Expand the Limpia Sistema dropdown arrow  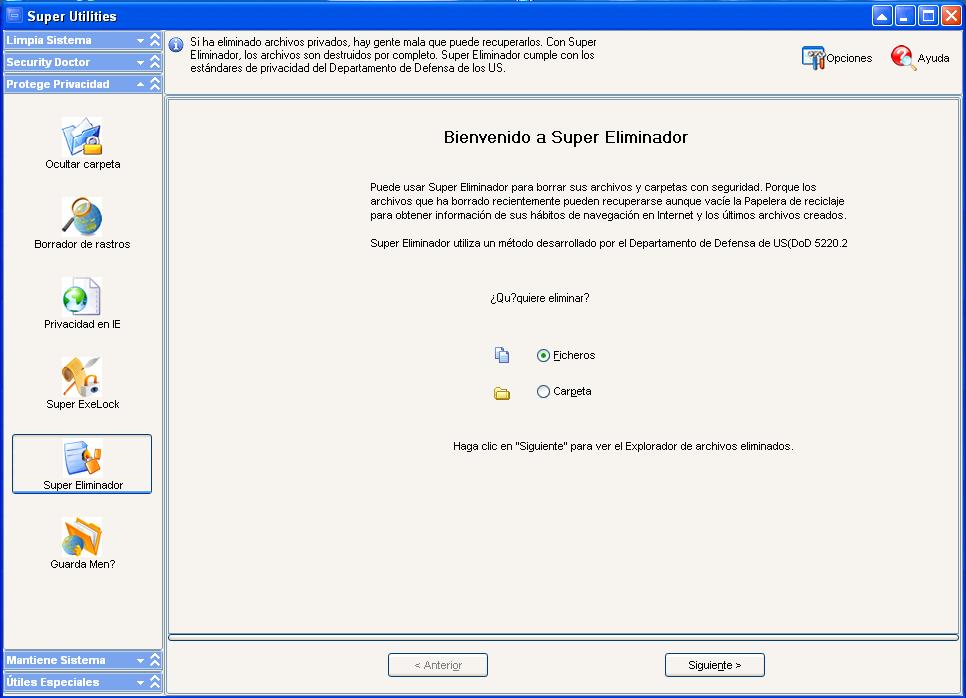pos(140,41)
